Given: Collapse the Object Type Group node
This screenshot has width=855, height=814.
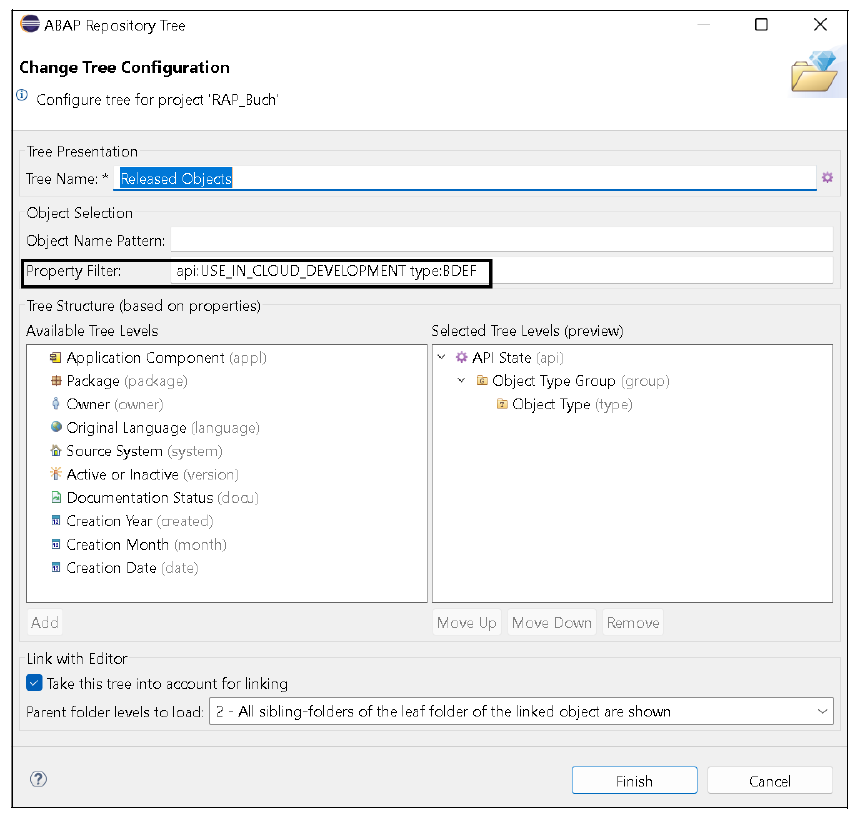Looking at the screenshot, I should (x=460, y=380).
